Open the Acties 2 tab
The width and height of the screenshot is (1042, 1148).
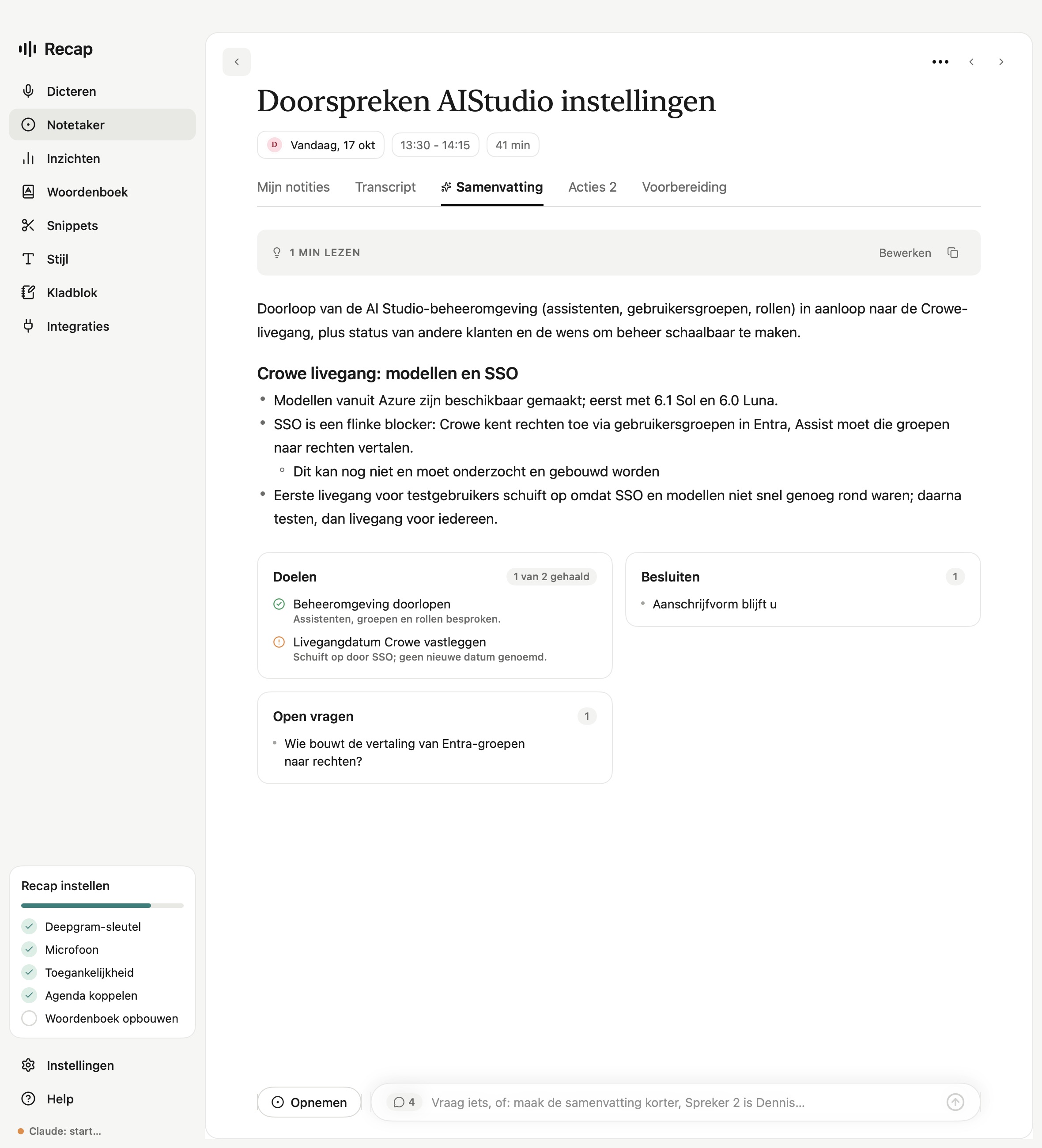point(592,187)
